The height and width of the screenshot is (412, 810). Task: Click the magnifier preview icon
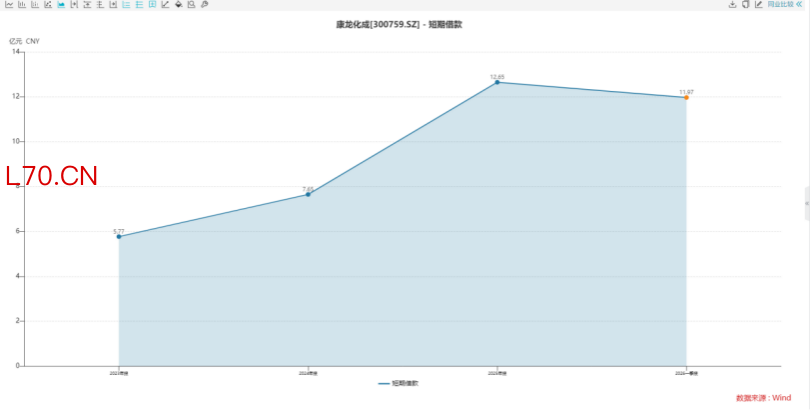coord(192,4)
